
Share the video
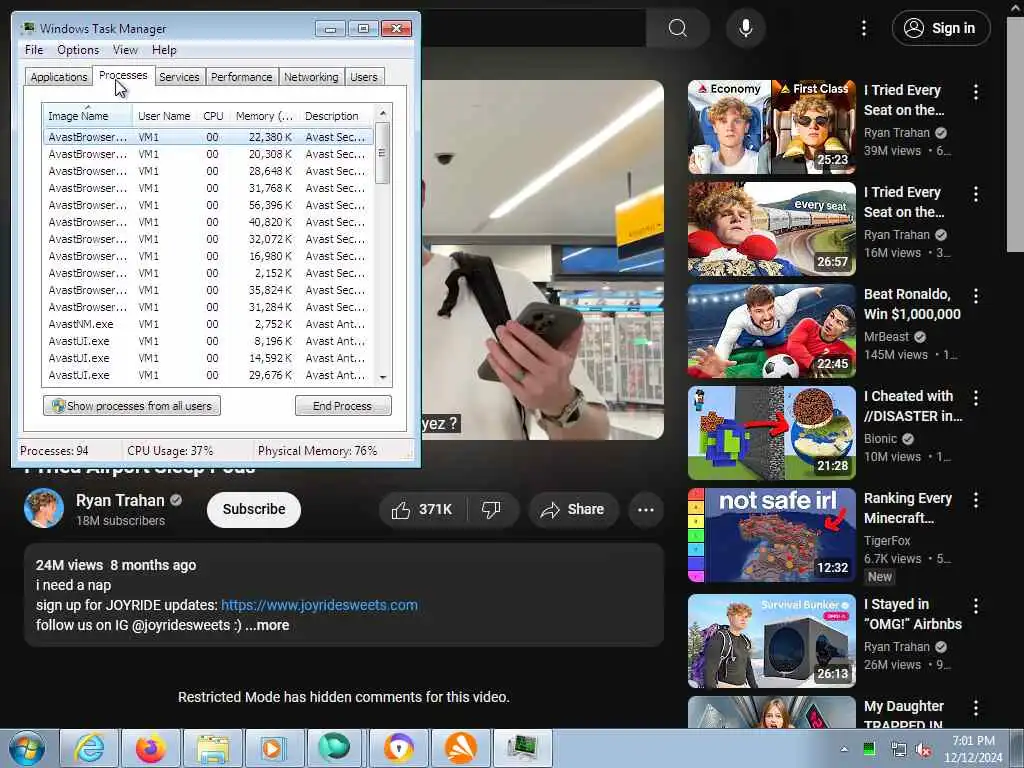pos(573,510)
